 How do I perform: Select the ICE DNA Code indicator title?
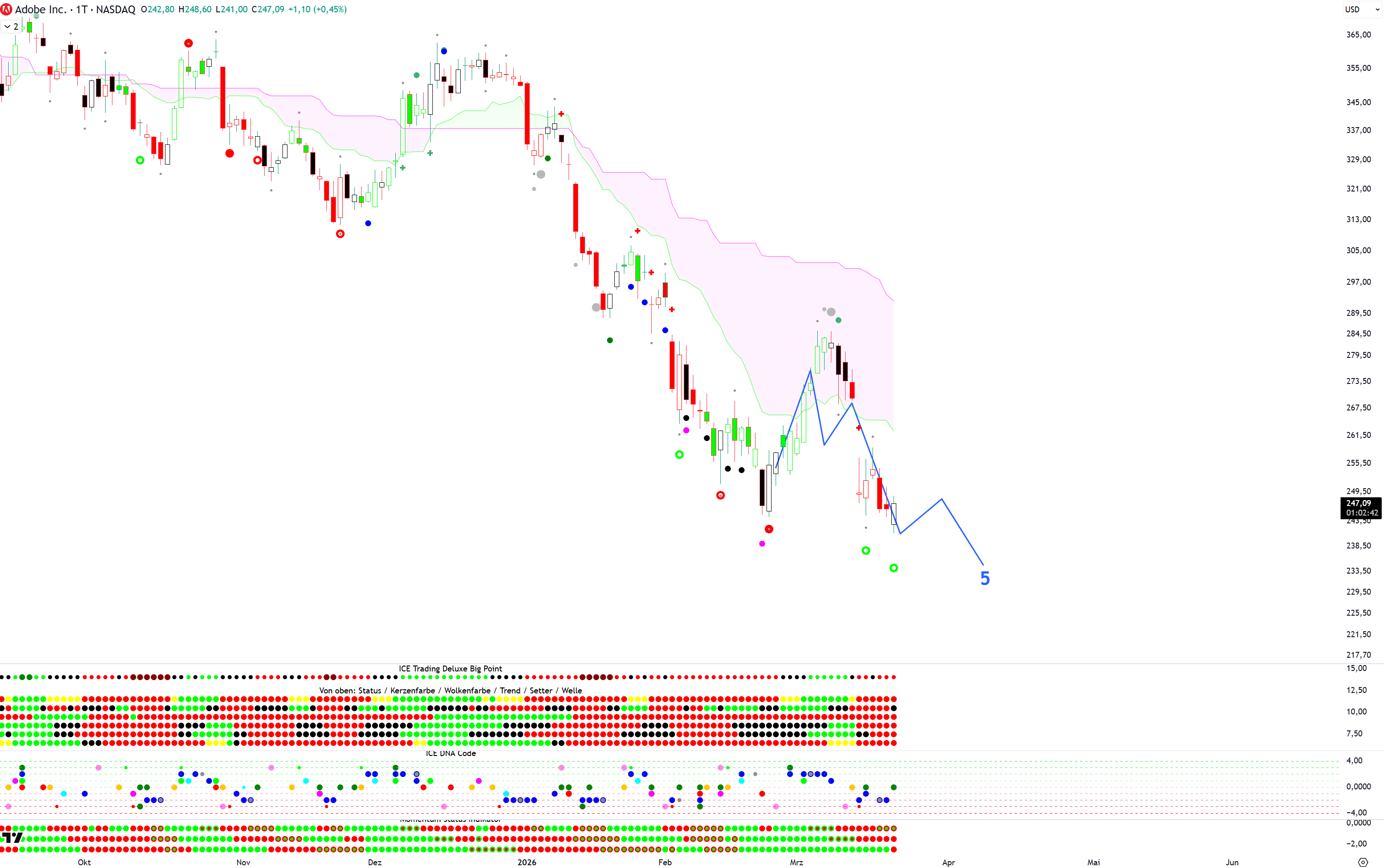click(451, 753)
